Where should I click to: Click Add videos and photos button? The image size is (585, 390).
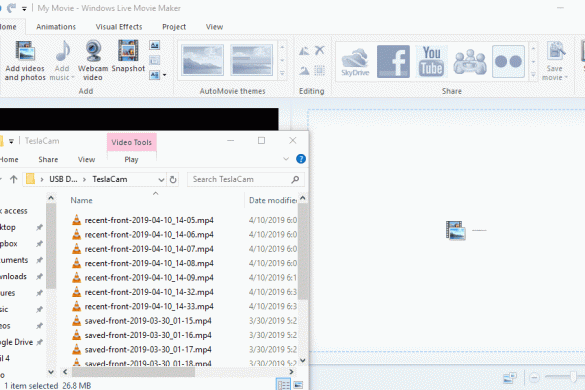[x=25, y=60]
